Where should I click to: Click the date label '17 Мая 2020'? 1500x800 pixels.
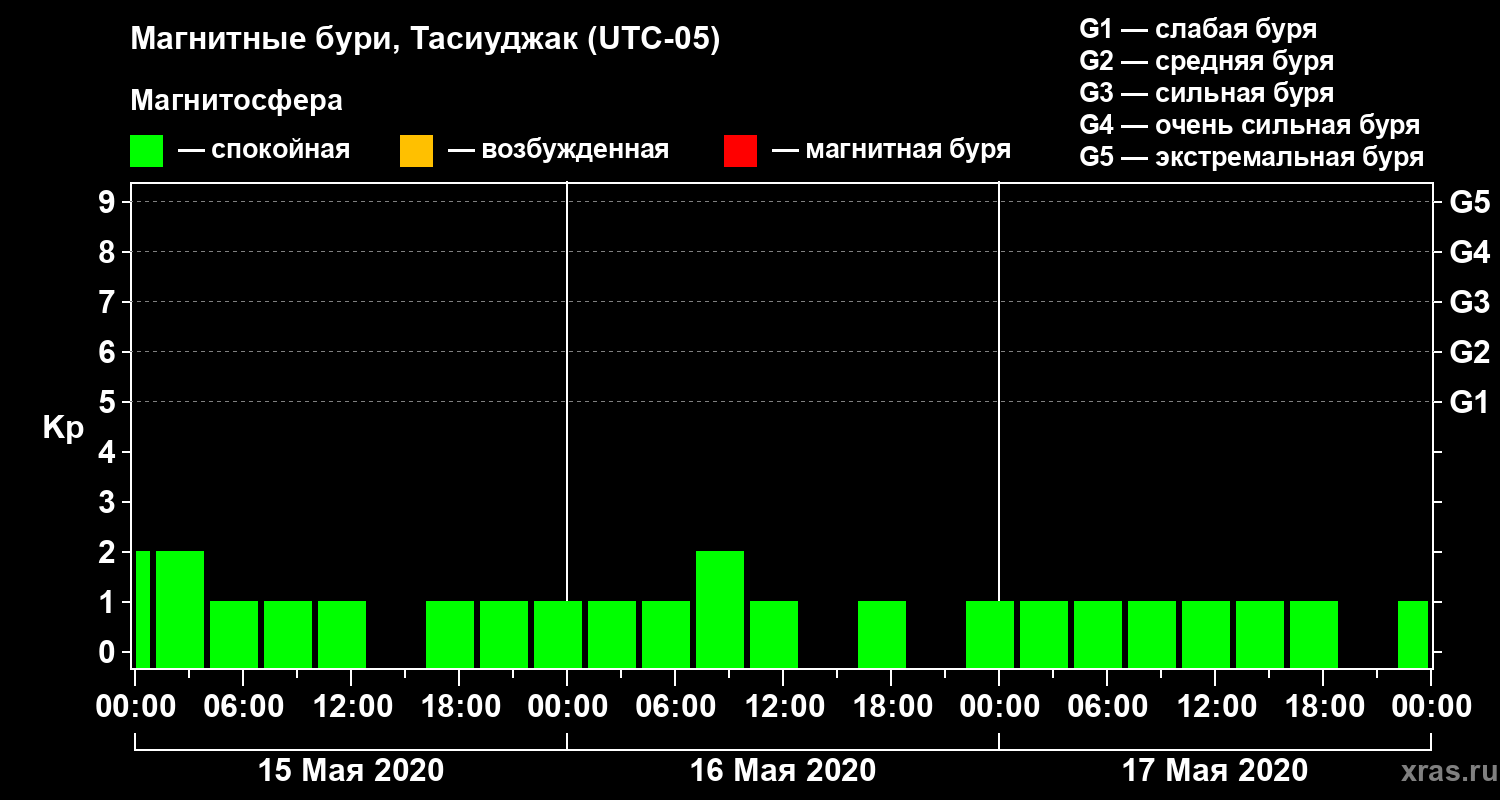pyautogui.click(x=1215, y=771)
